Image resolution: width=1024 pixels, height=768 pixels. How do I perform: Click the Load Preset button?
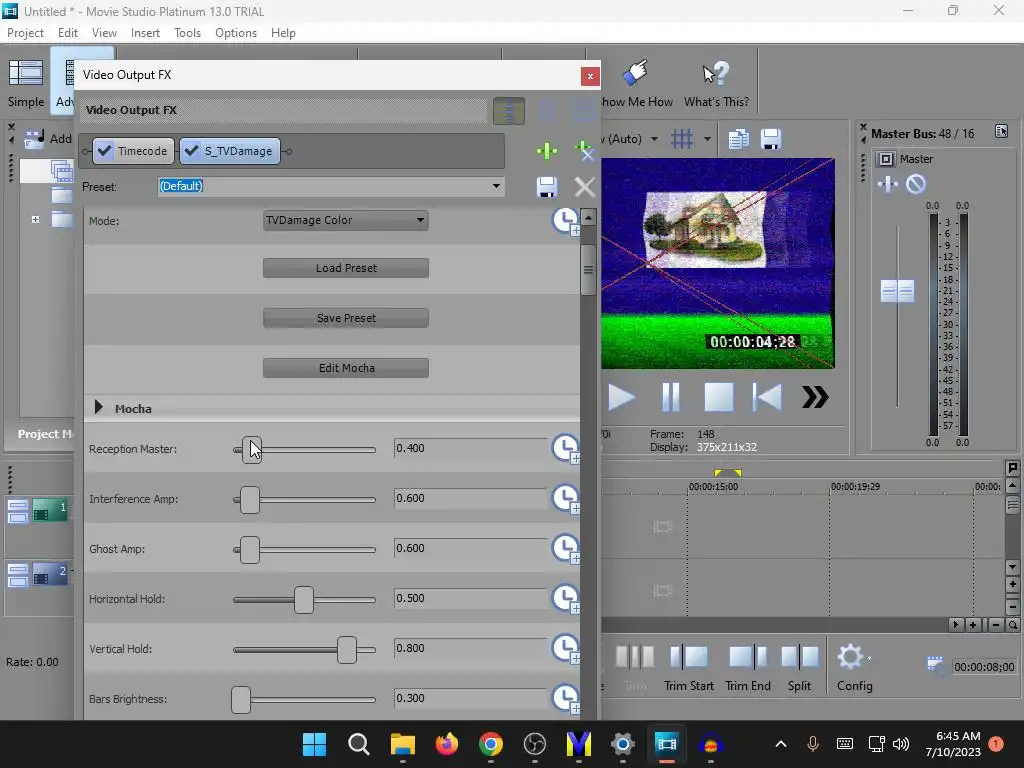[x=345, y=268]
